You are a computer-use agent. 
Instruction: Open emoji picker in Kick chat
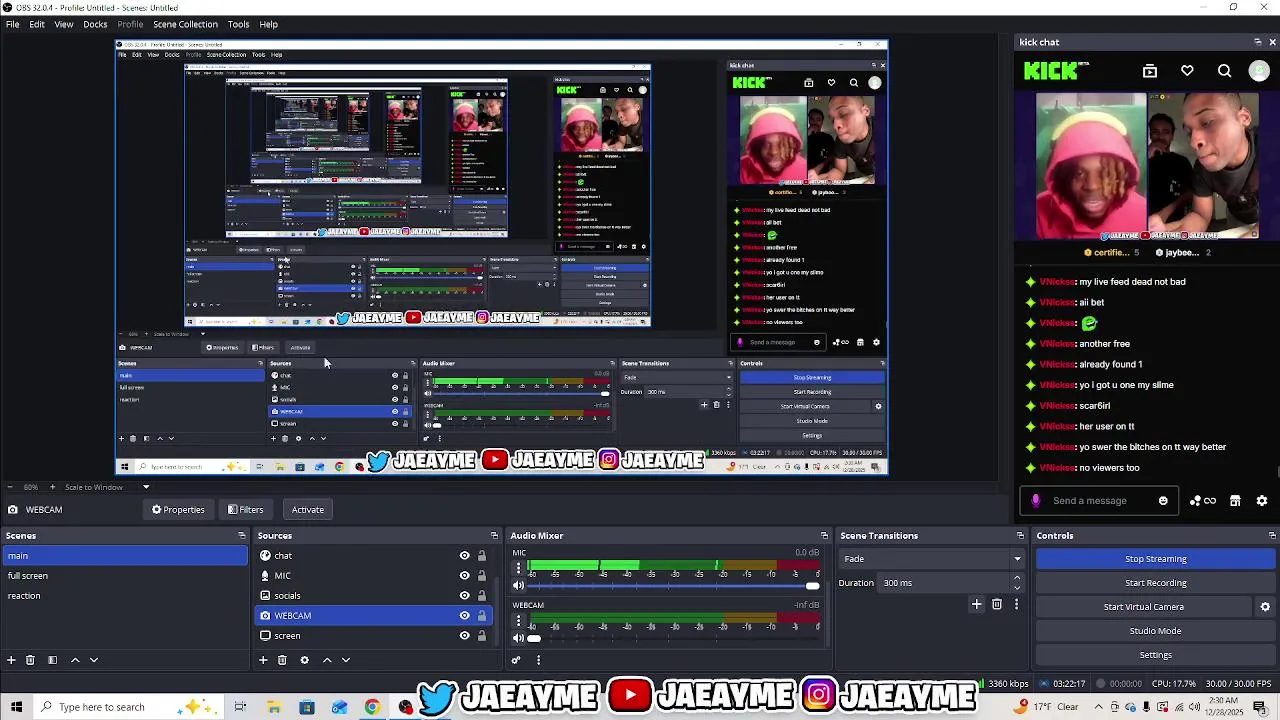click(1163, 501)
